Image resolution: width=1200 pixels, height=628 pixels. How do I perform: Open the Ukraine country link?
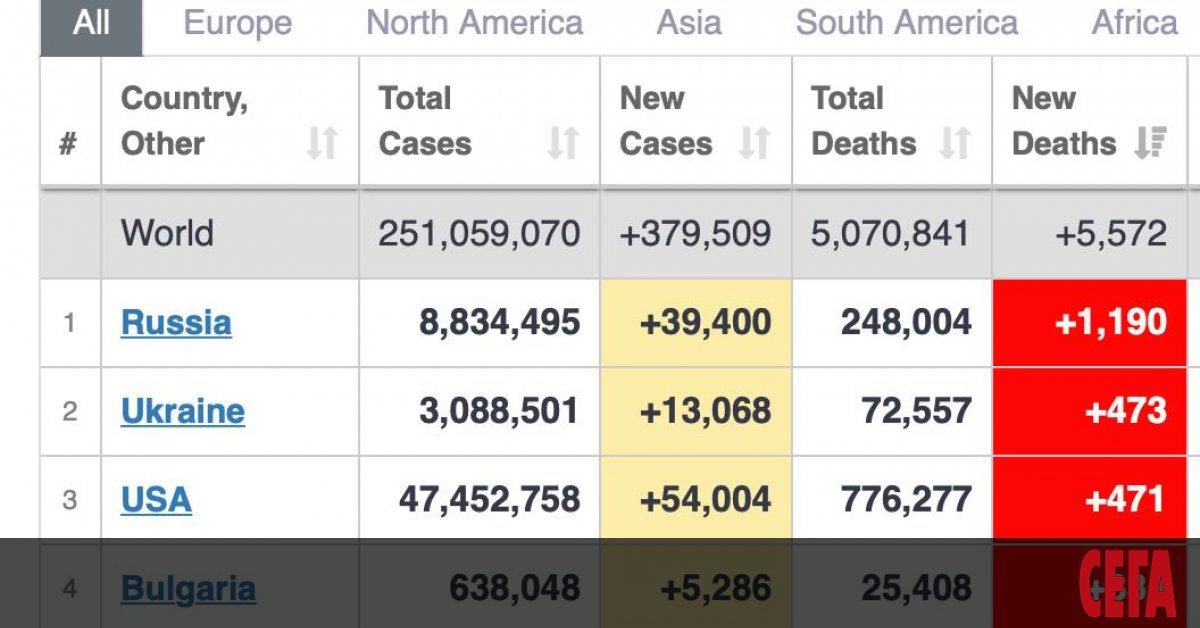point(182,411)
